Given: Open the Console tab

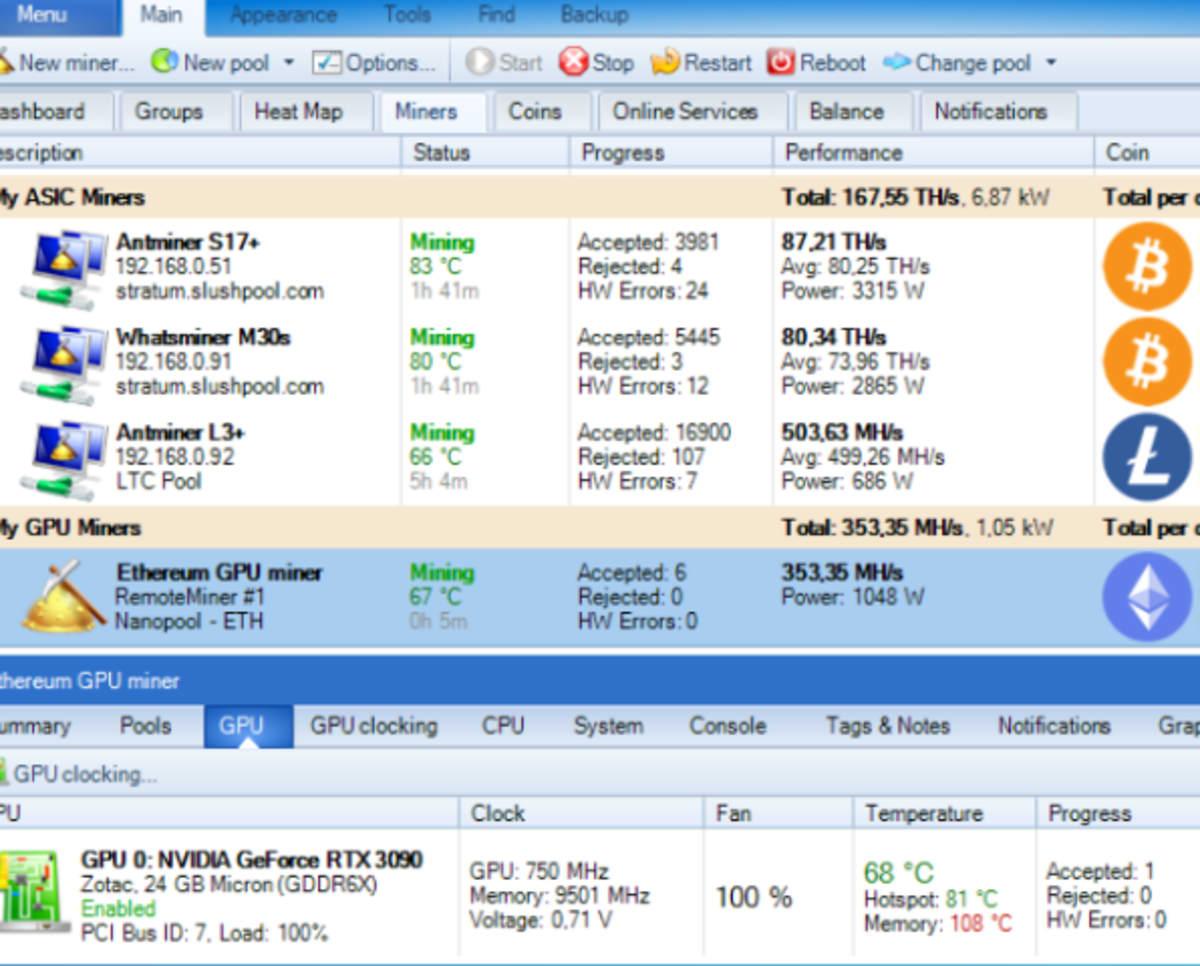Looking at the screenshot, I should pos(727,726).
